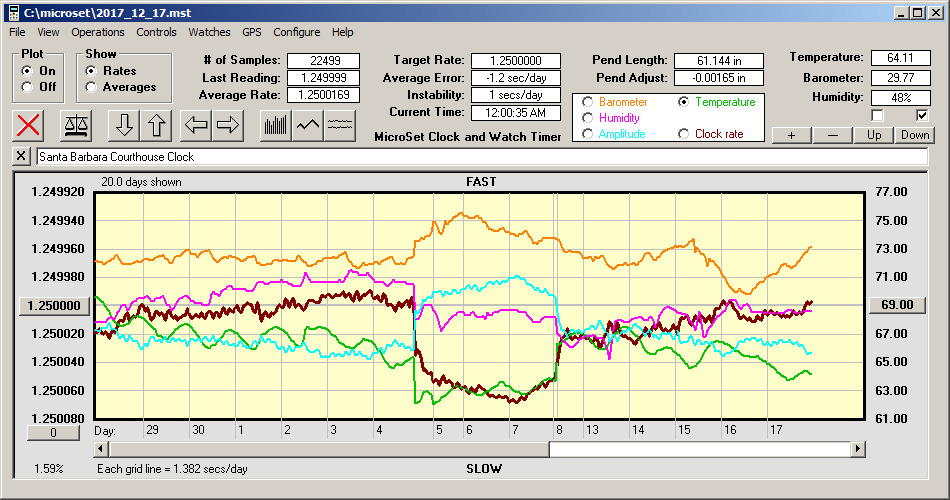This screenshot has height=500, width=950.
Task: Click 'Each grid line = 1.382 secs/day' text
Action: pos(172,468)
